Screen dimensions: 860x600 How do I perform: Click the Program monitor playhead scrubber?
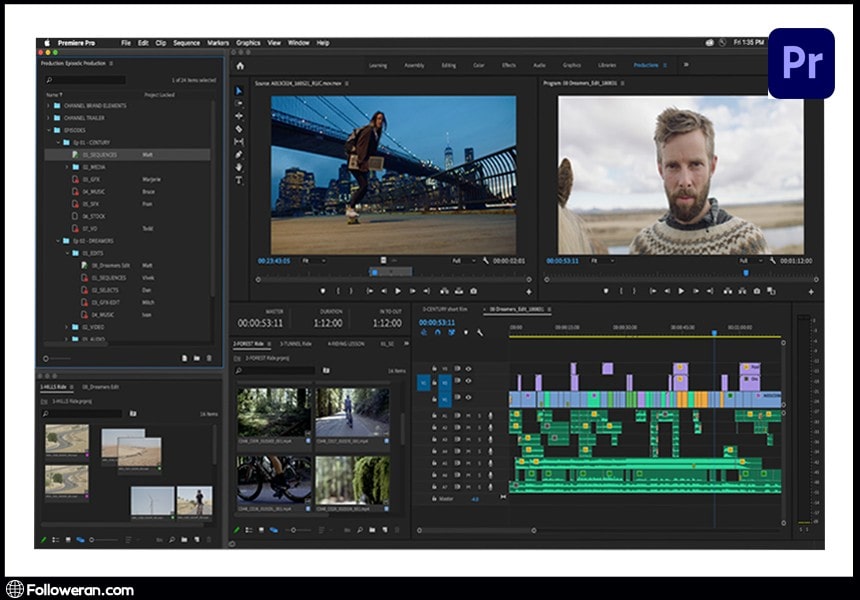point(744,272)
